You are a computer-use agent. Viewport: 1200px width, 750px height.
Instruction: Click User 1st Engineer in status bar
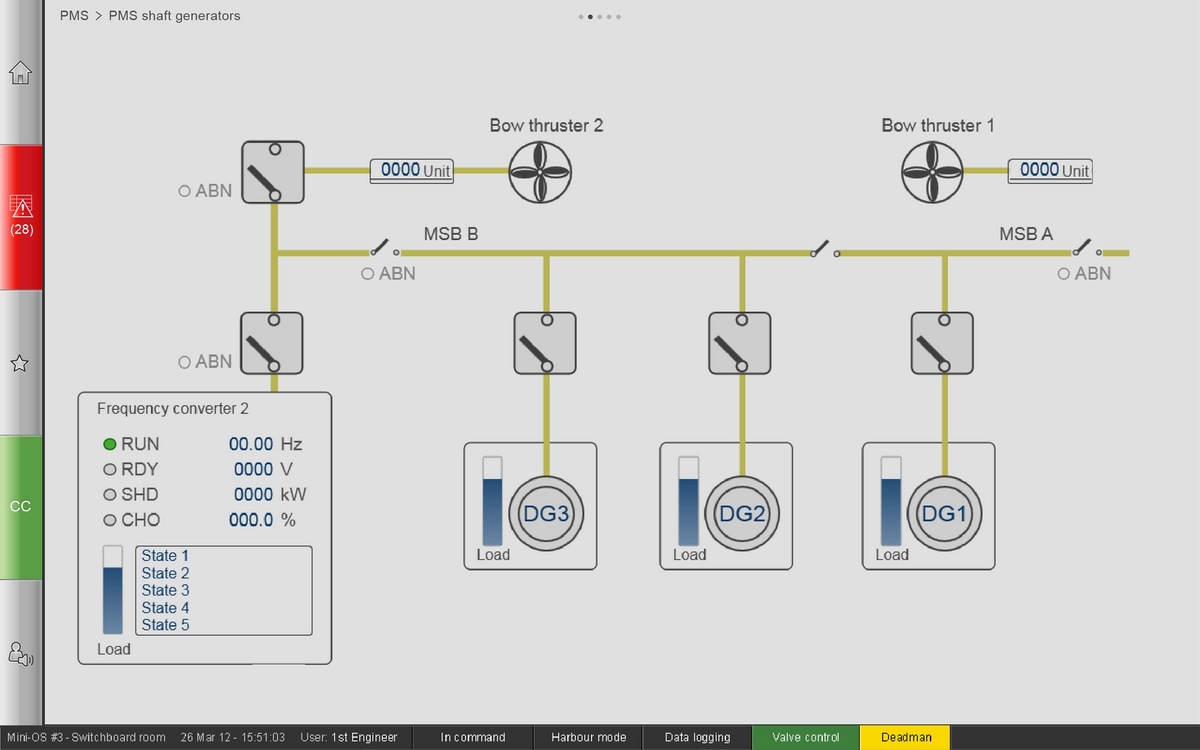(349, 738)
